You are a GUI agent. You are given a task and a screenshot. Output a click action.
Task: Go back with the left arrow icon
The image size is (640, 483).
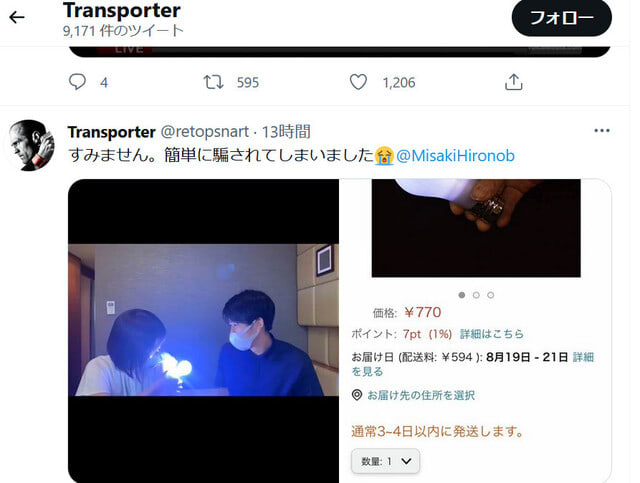(17, 17)
